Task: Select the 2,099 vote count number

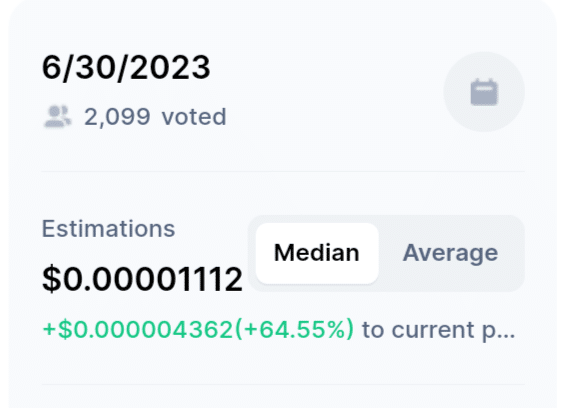Action: pyautogui.click(x=117, y=117)
